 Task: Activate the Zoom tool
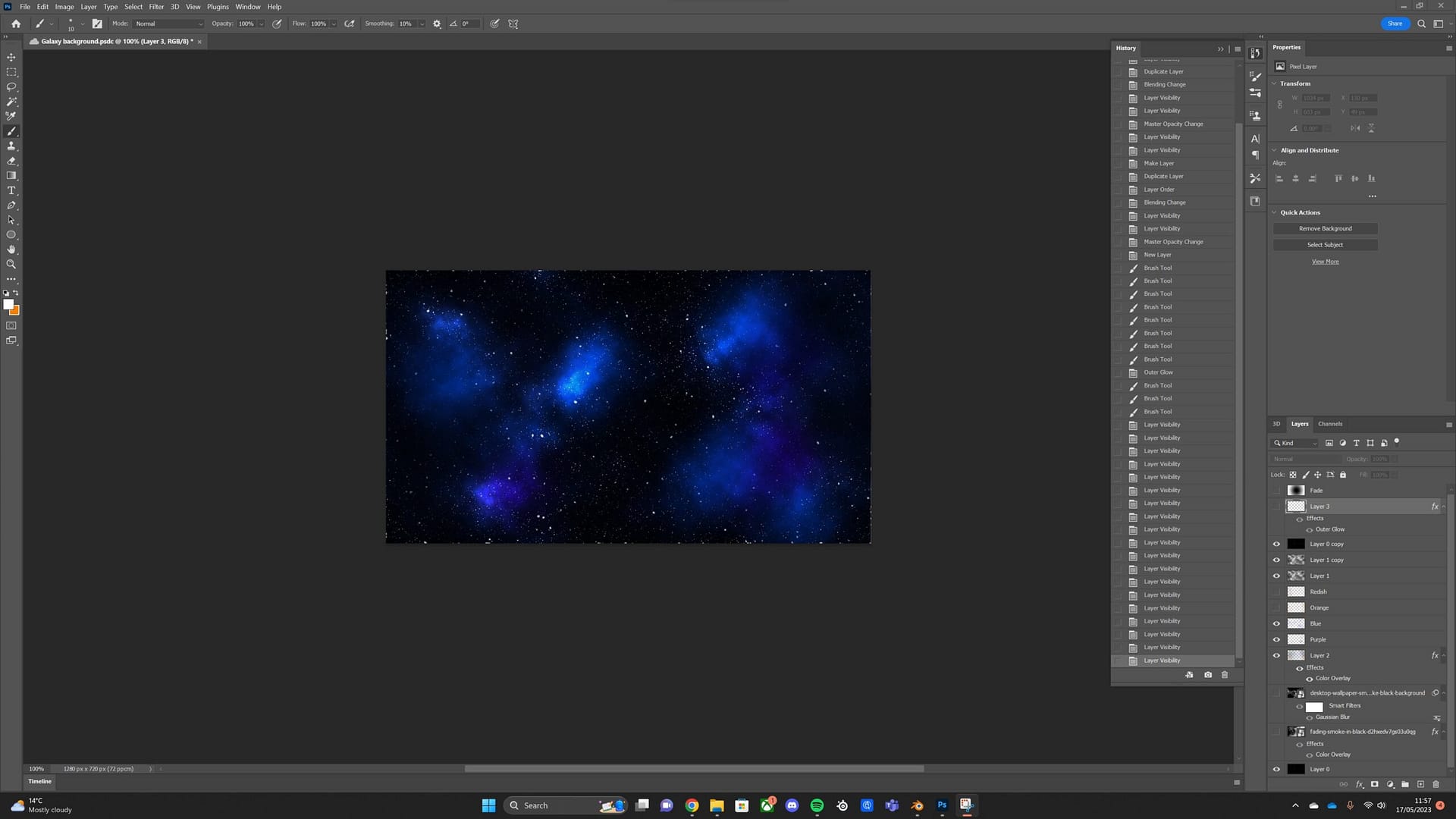click(x=11, y=264)
